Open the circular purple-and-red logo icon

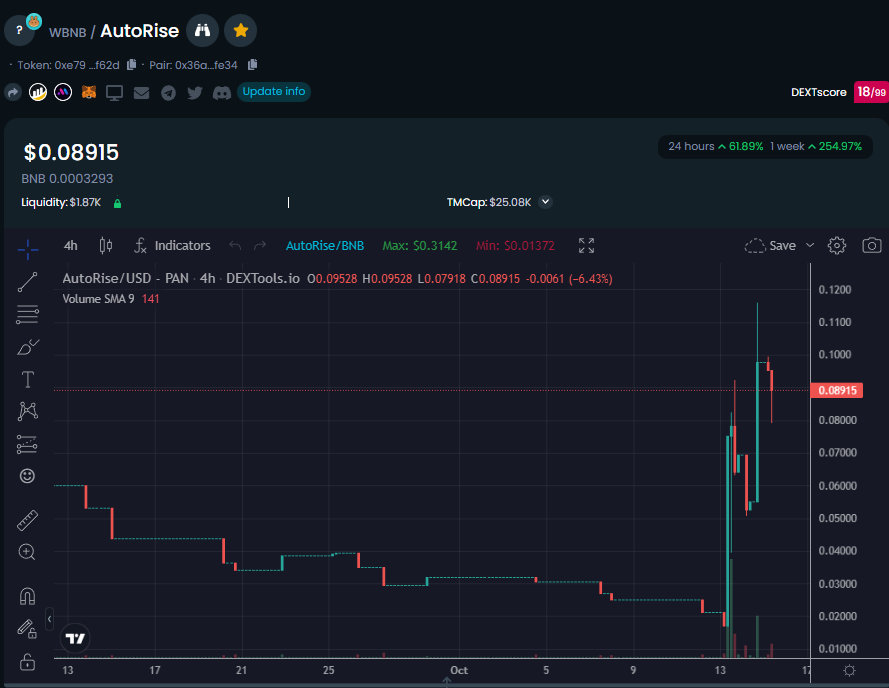(x=63, y=92)
